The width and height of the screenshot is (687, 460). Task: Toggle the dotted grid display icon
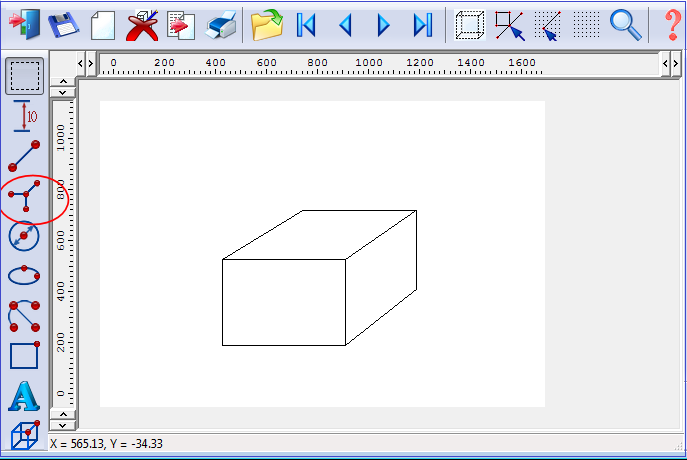(586, 25)
